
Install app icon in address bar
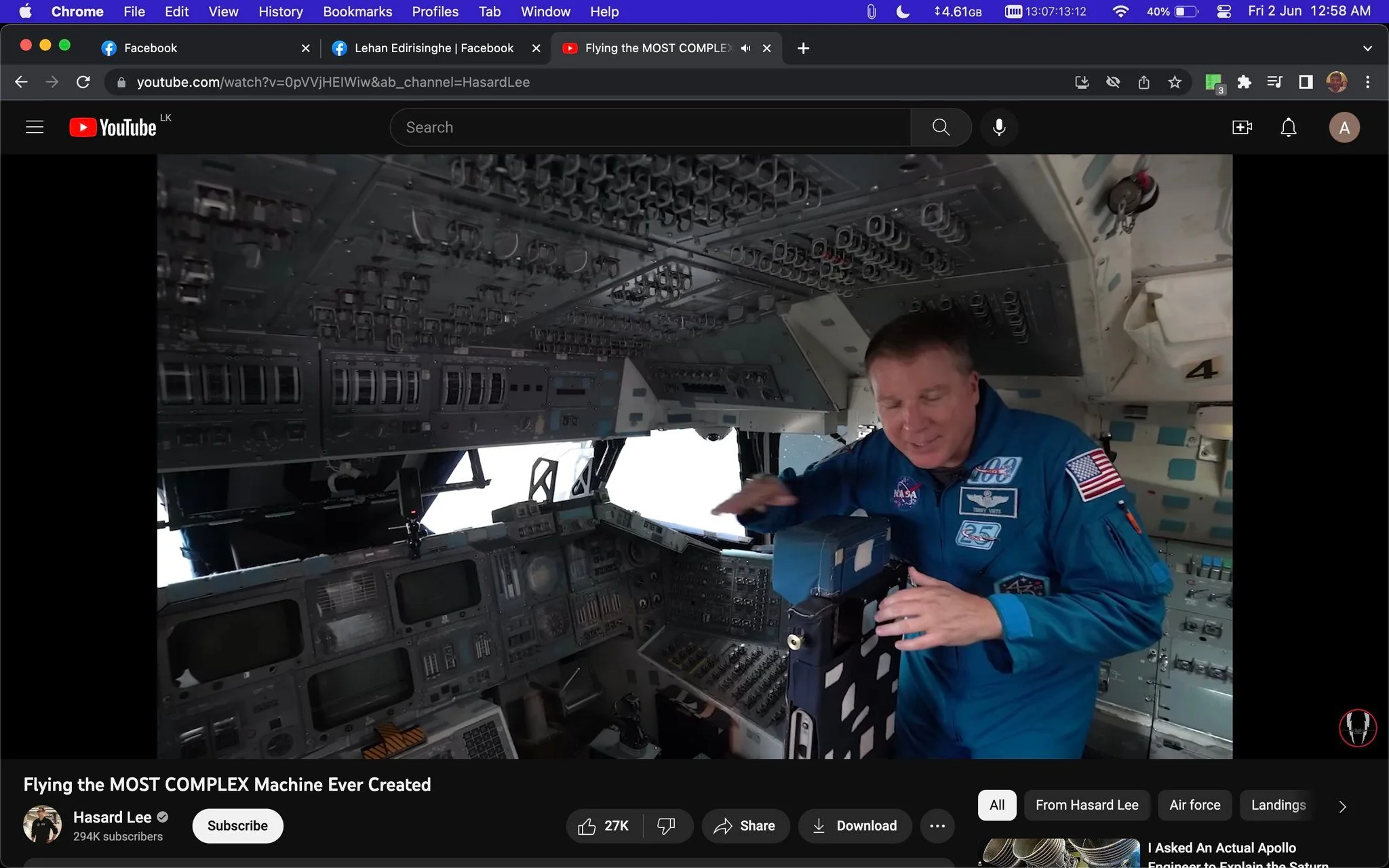(1082, 82)
